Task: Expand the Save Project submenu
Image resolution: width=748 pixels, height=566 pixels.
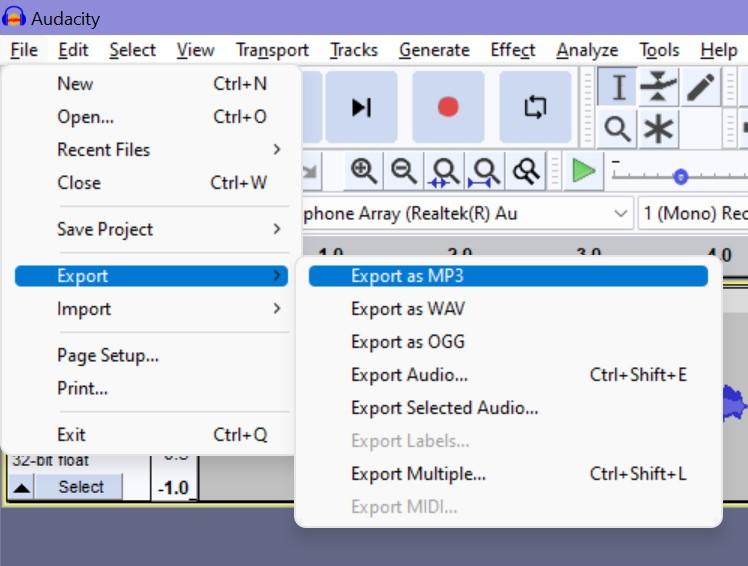Action: [151, 230]
